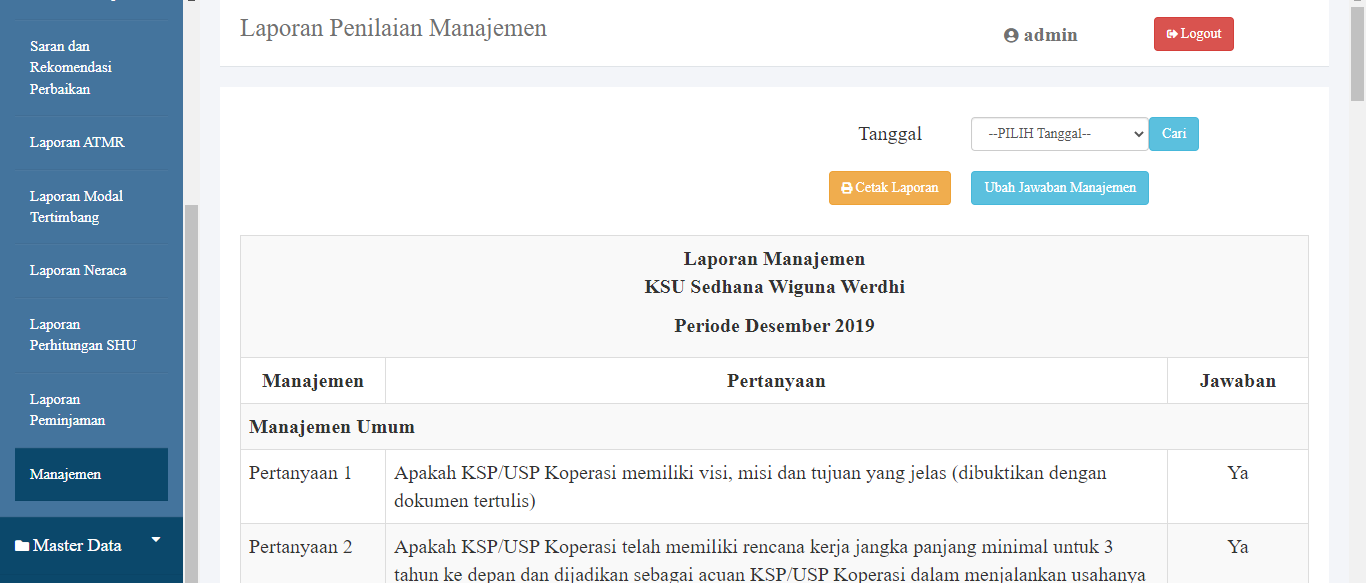Viewport: 1366px width, 583px height.
Task: Click the Laporan Manajemen table title
Action: coord(774,260)
